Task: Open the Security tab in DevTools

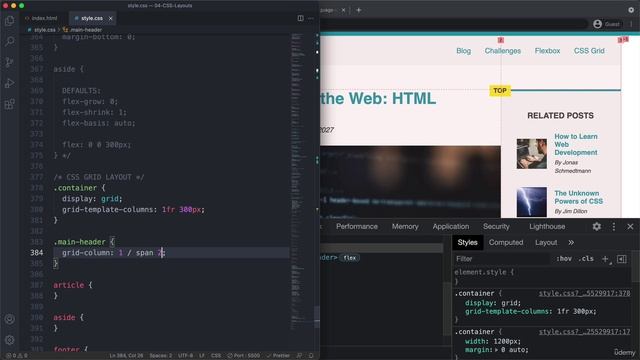Action: tap(496, 227)
